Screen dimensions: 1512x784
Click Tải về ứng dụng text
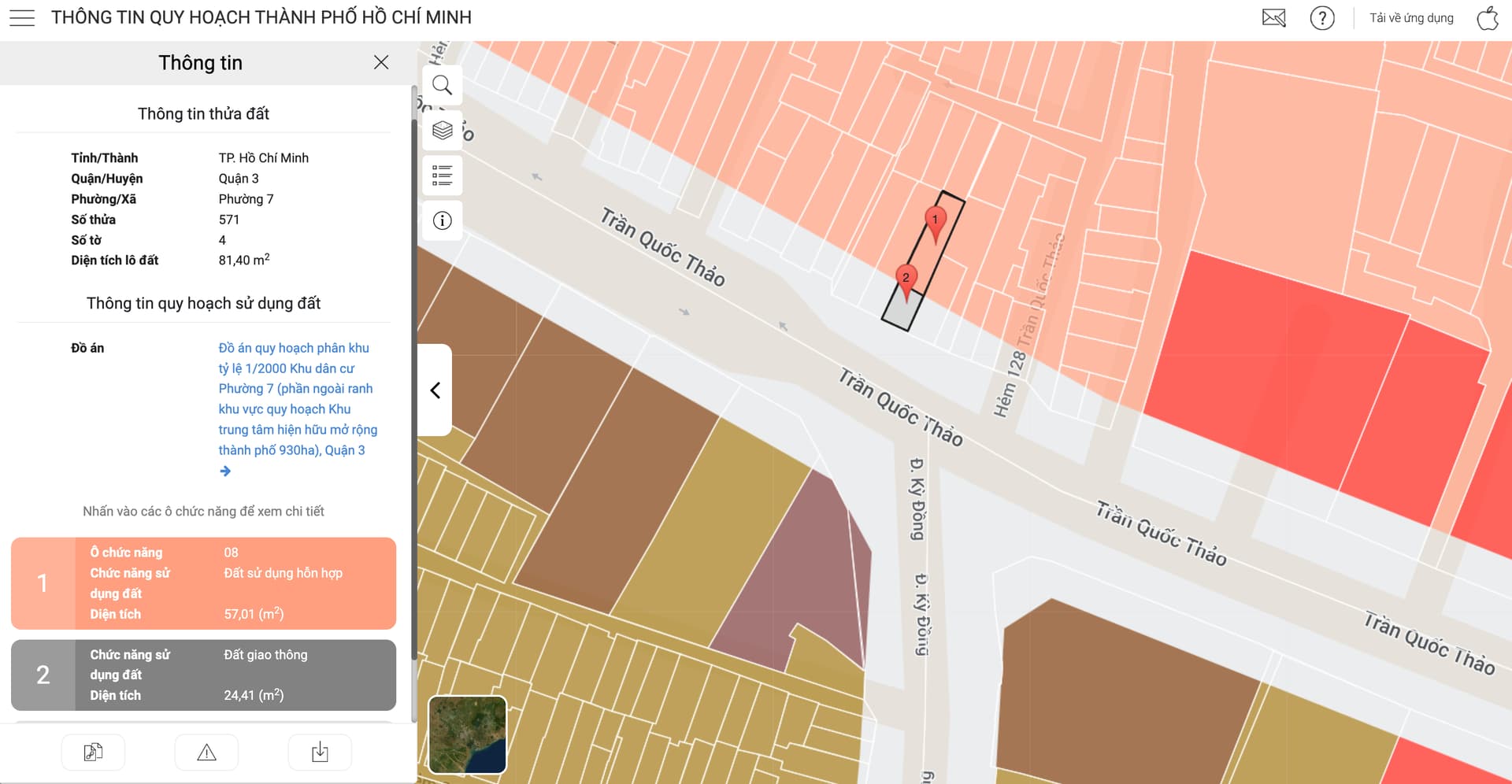pyautogui.click(x=1411, y=18)
